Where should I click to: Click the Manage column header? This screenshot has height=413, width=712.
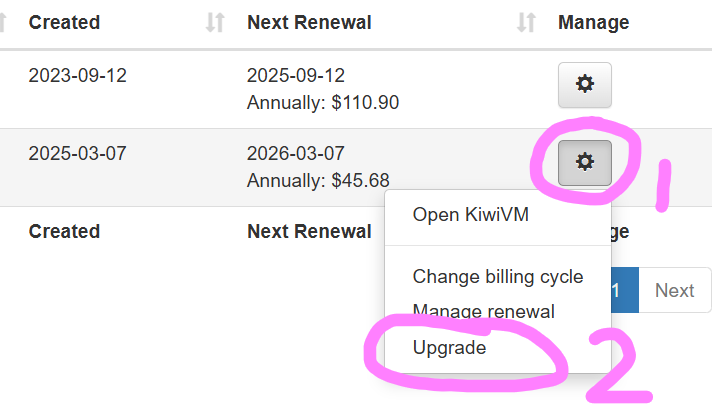coord(593,23)
